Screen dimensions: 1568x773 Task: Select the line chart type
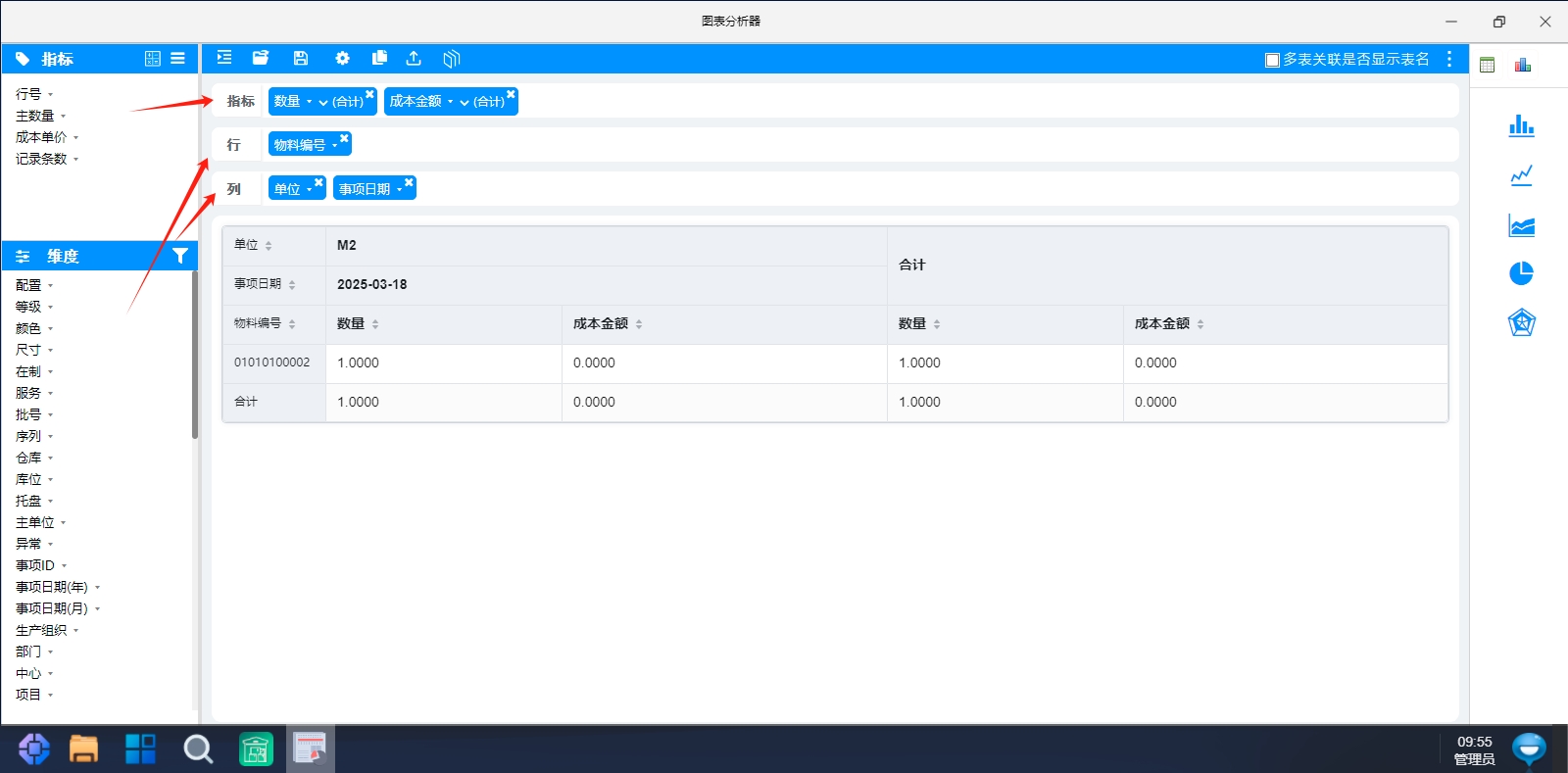pos(1521,175)
